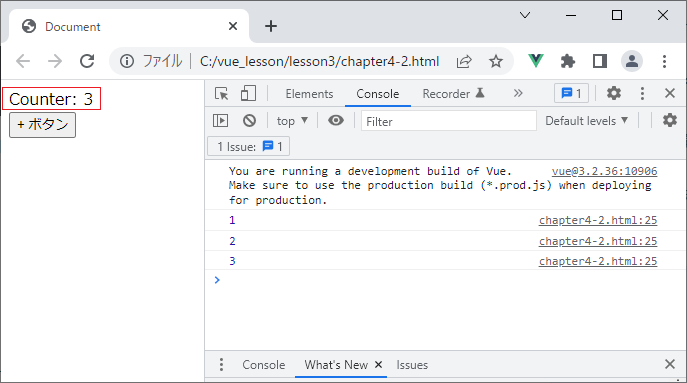Image resolution: width=687 pixels, height=383 pixels.
Task: Maximize the browser window
Action: click(x=617, y=15)
